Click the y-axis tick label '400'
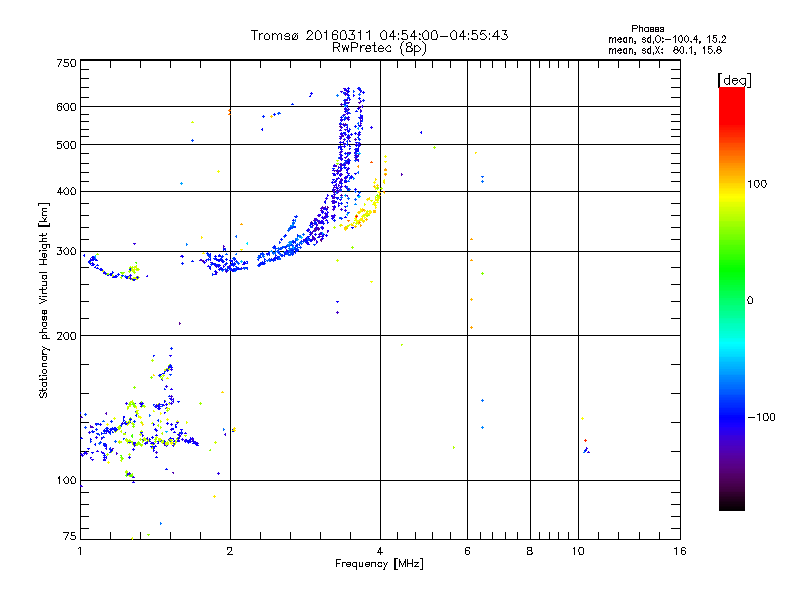 [x=66, y=192]
